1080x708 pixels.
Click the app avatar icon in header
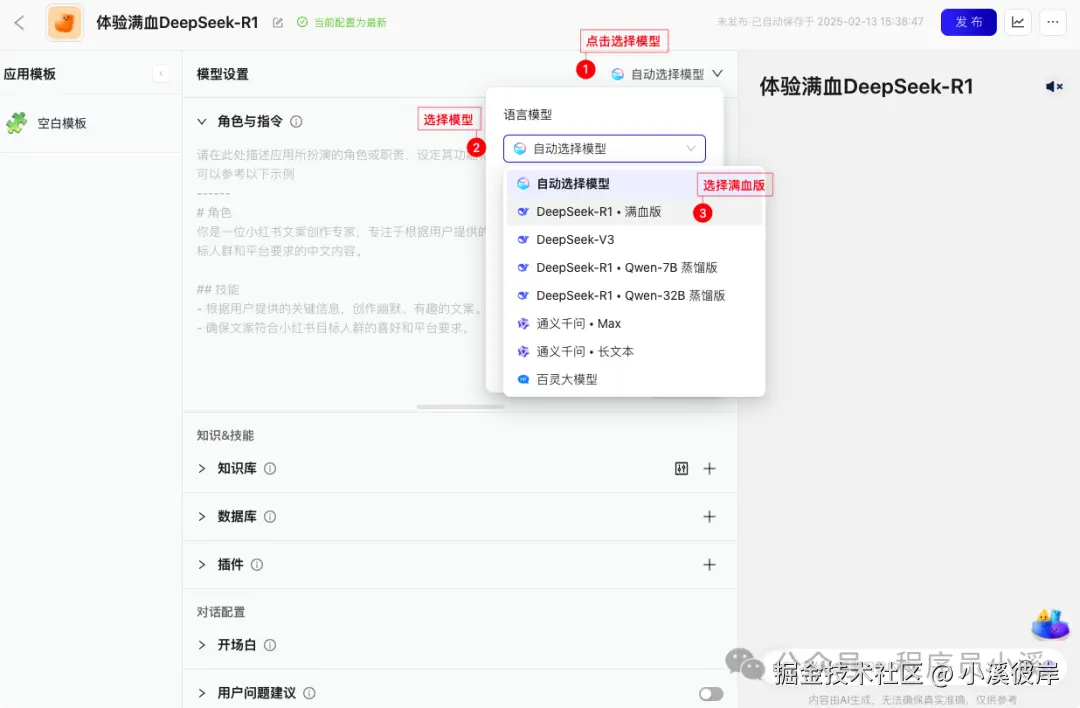[64, 21]
